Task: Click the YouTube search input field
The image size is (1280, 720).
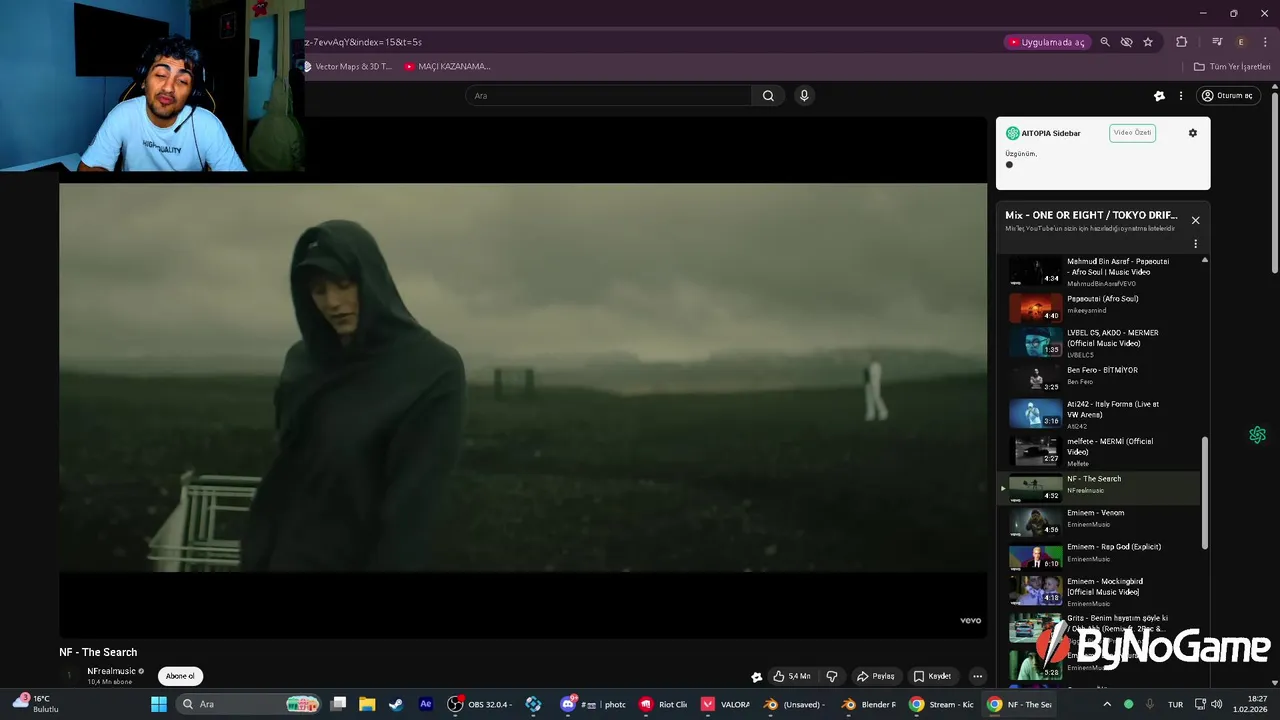Action: 608,96
